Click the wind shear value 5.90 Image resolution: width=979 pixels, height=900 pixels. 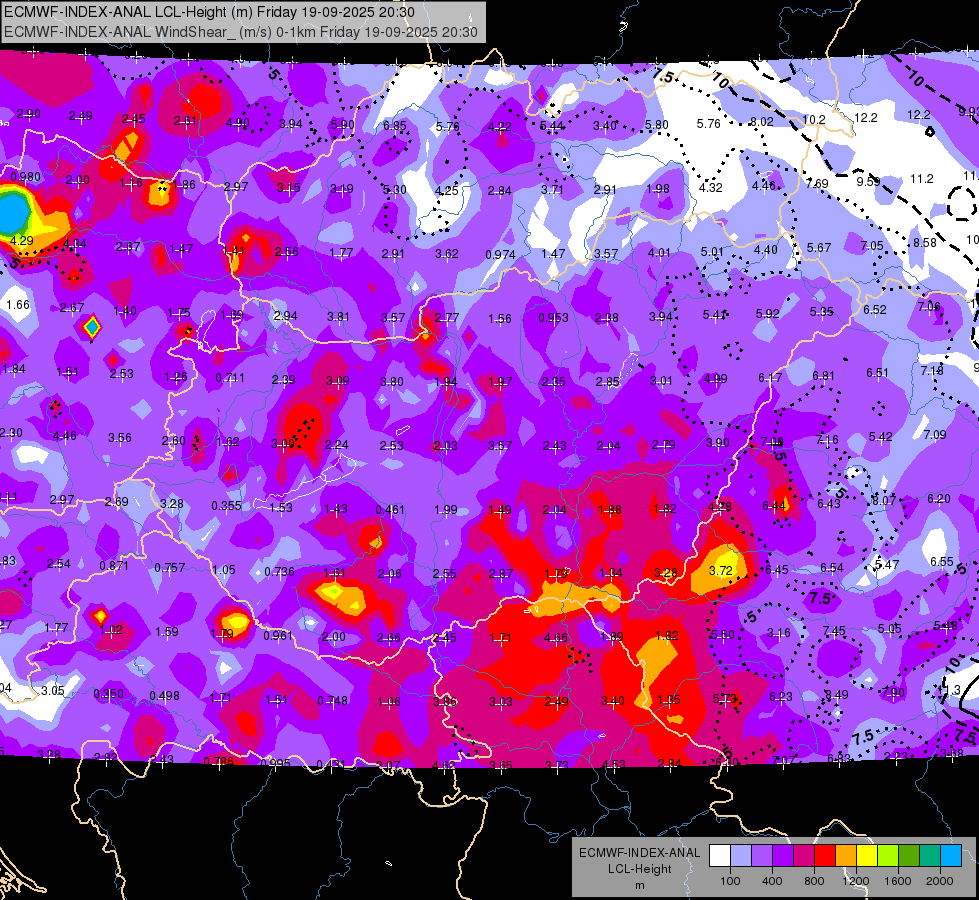343,124
